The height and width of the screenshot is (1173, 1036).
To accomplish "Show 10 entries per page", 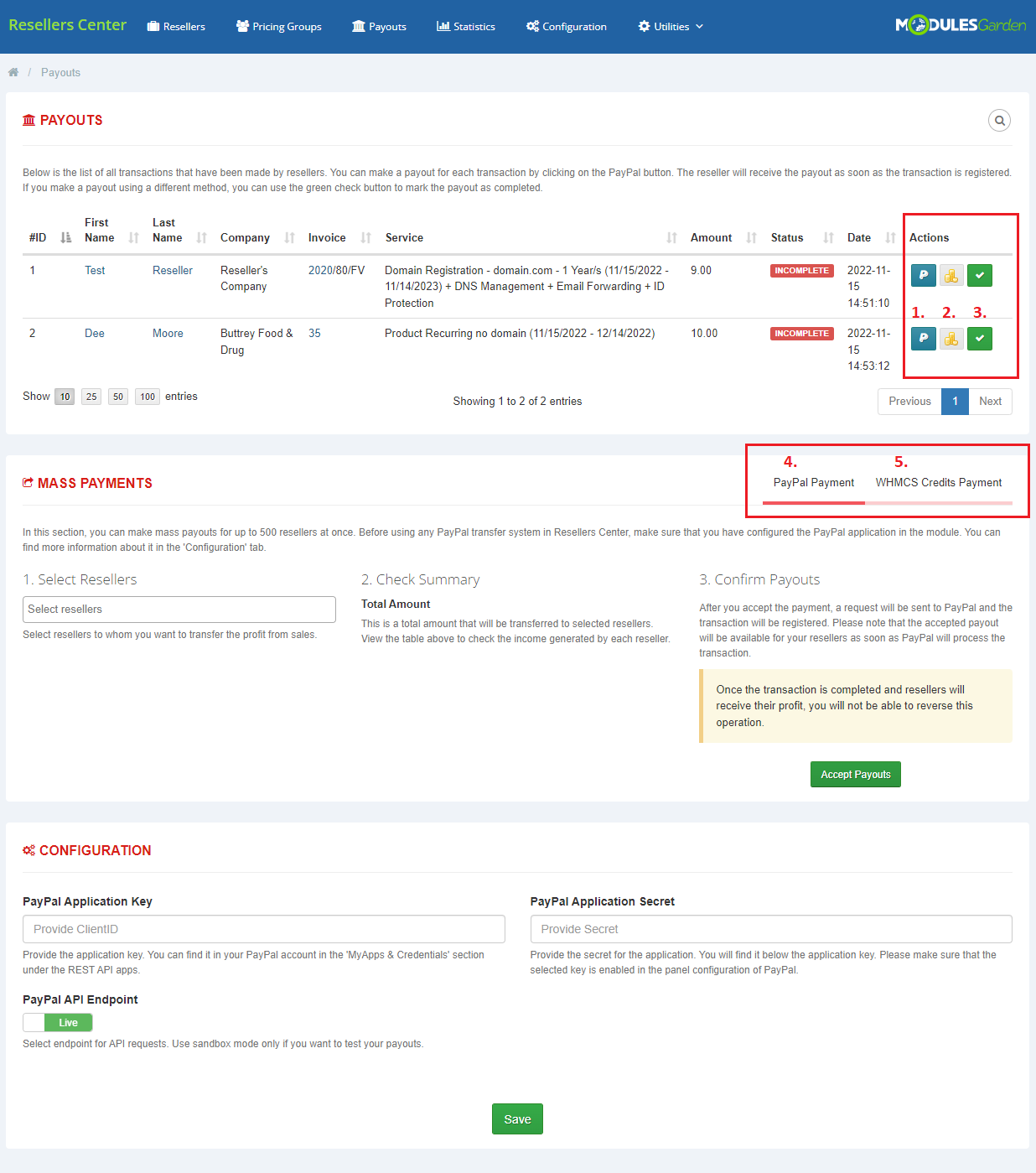I will 65,397.
